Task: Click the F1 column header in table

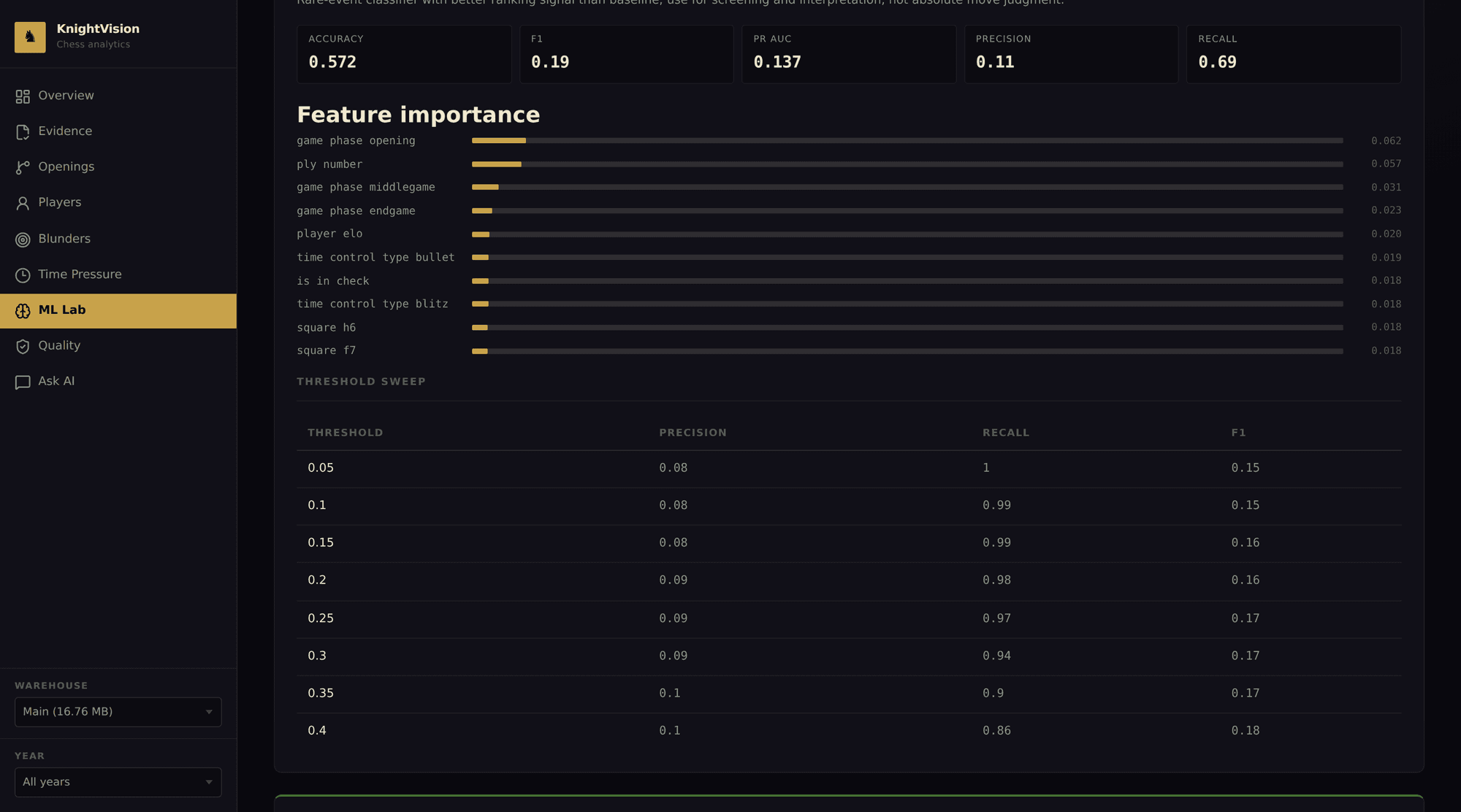Action: pyautogui.click(x=1238, y=433)
